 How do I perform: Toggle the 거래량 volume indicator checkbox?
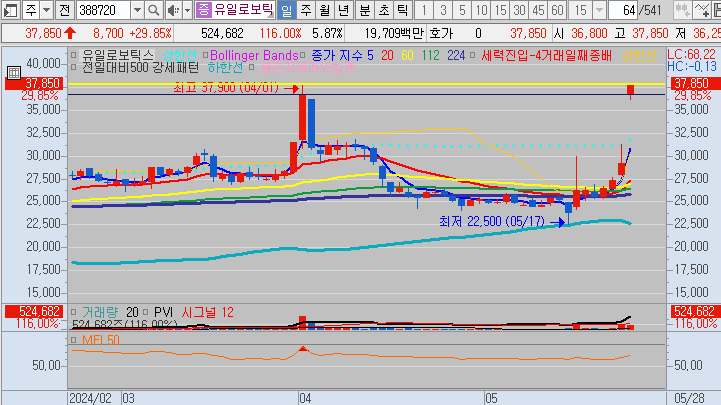pyautogui.click(x=74, y=312)
